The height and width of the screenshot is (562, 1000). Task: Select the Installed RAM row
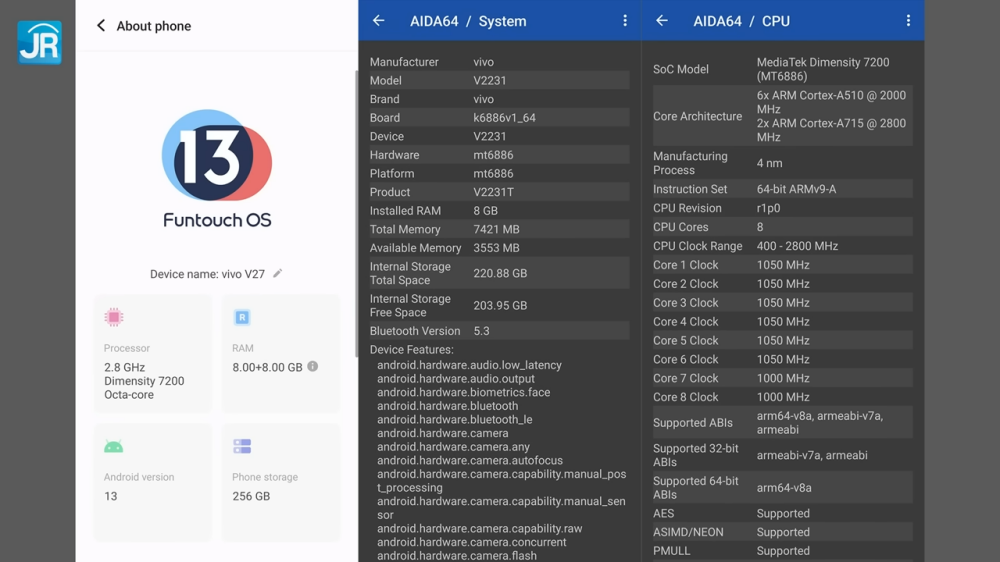(x=498, y=211)
